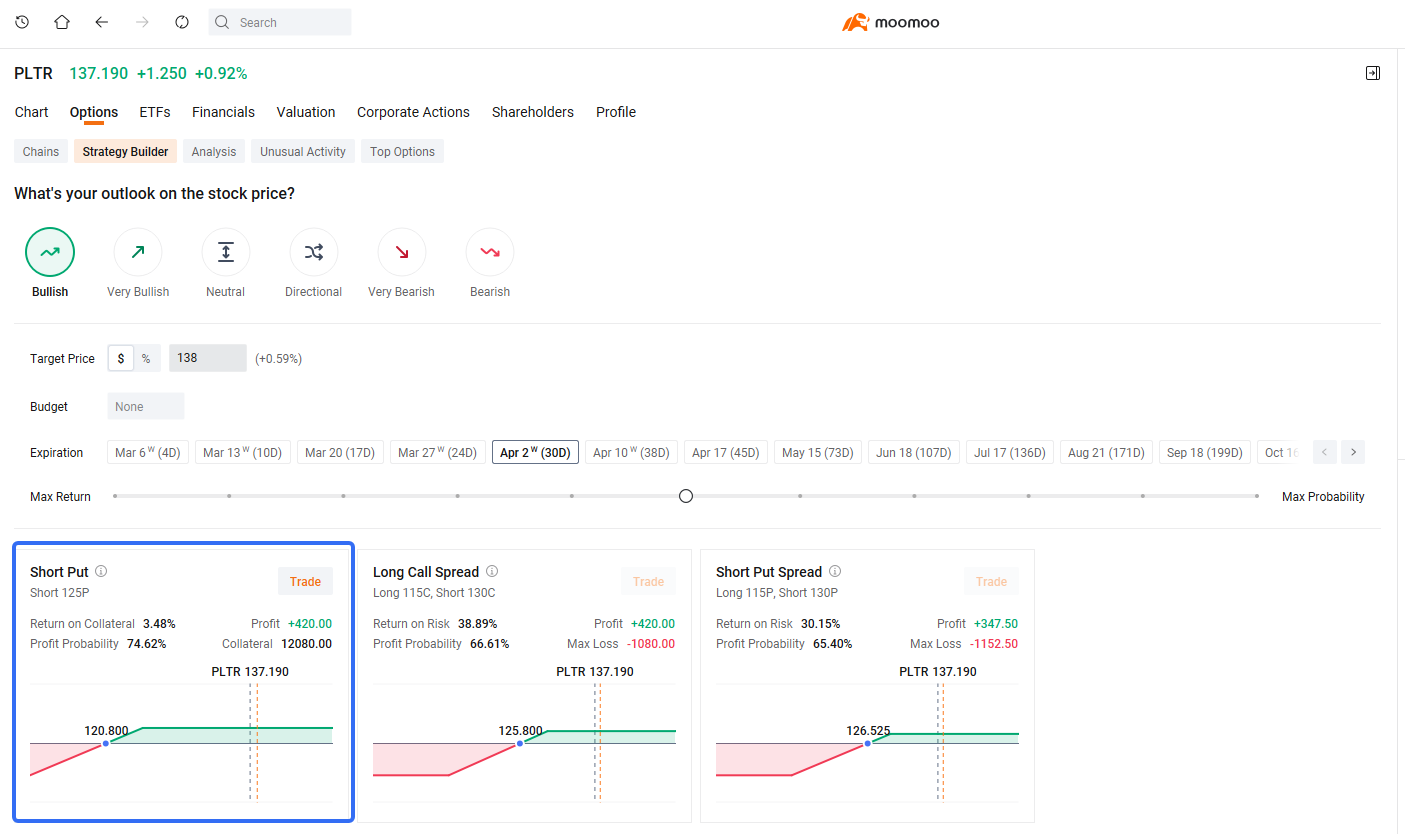Open the Options tab

point(94,112)
